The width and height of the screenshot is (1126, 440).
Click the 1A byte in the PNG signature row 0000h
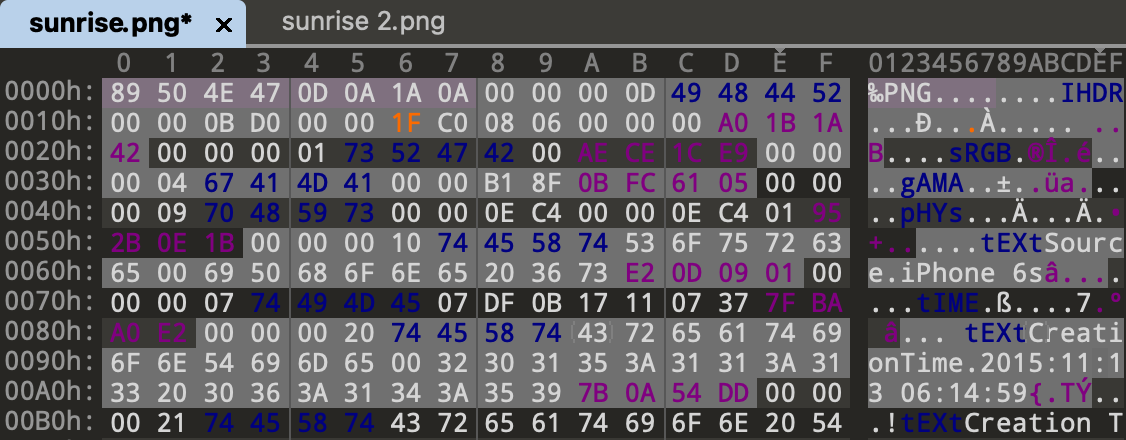tap(405, 93)
